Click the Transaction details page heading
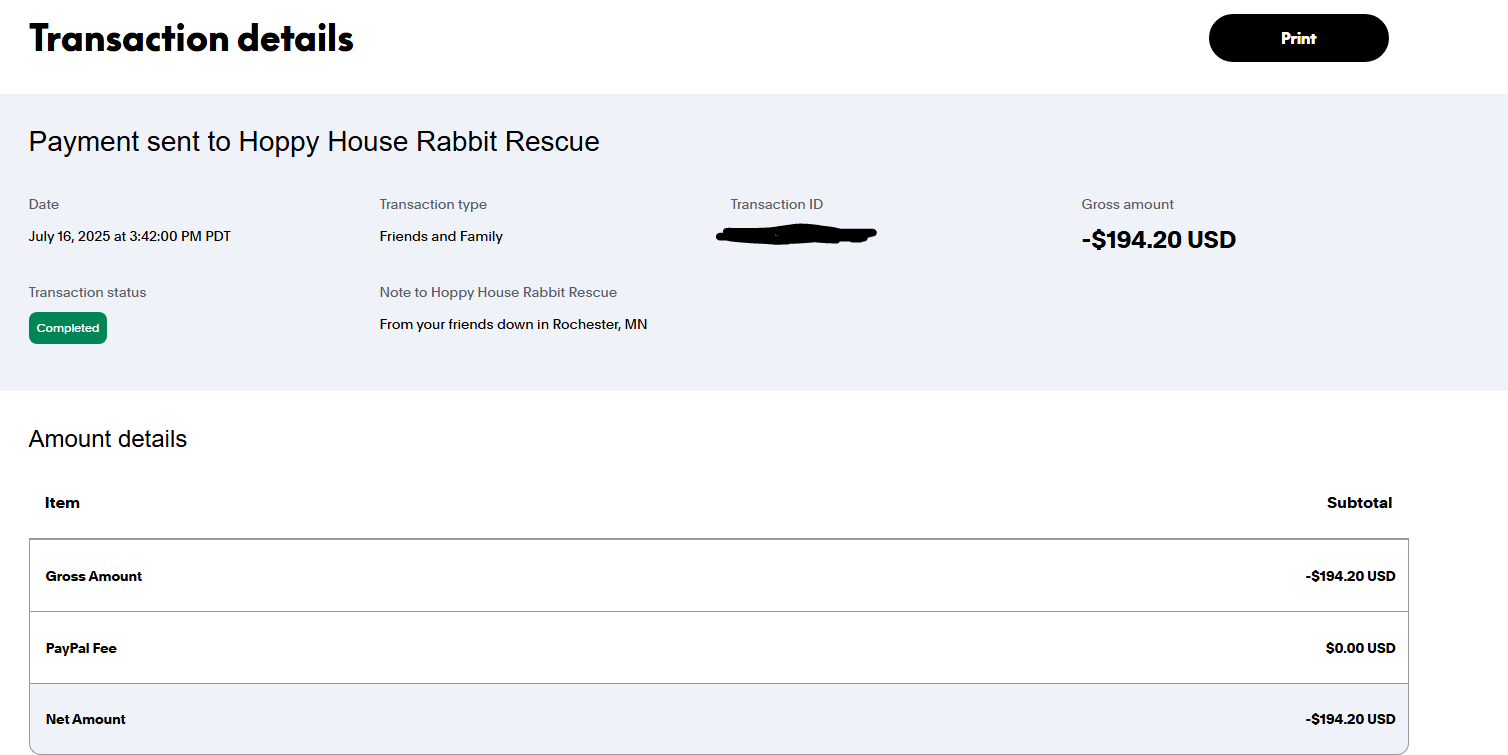Screen dimensions: 1508x755 tap(191, 39)
